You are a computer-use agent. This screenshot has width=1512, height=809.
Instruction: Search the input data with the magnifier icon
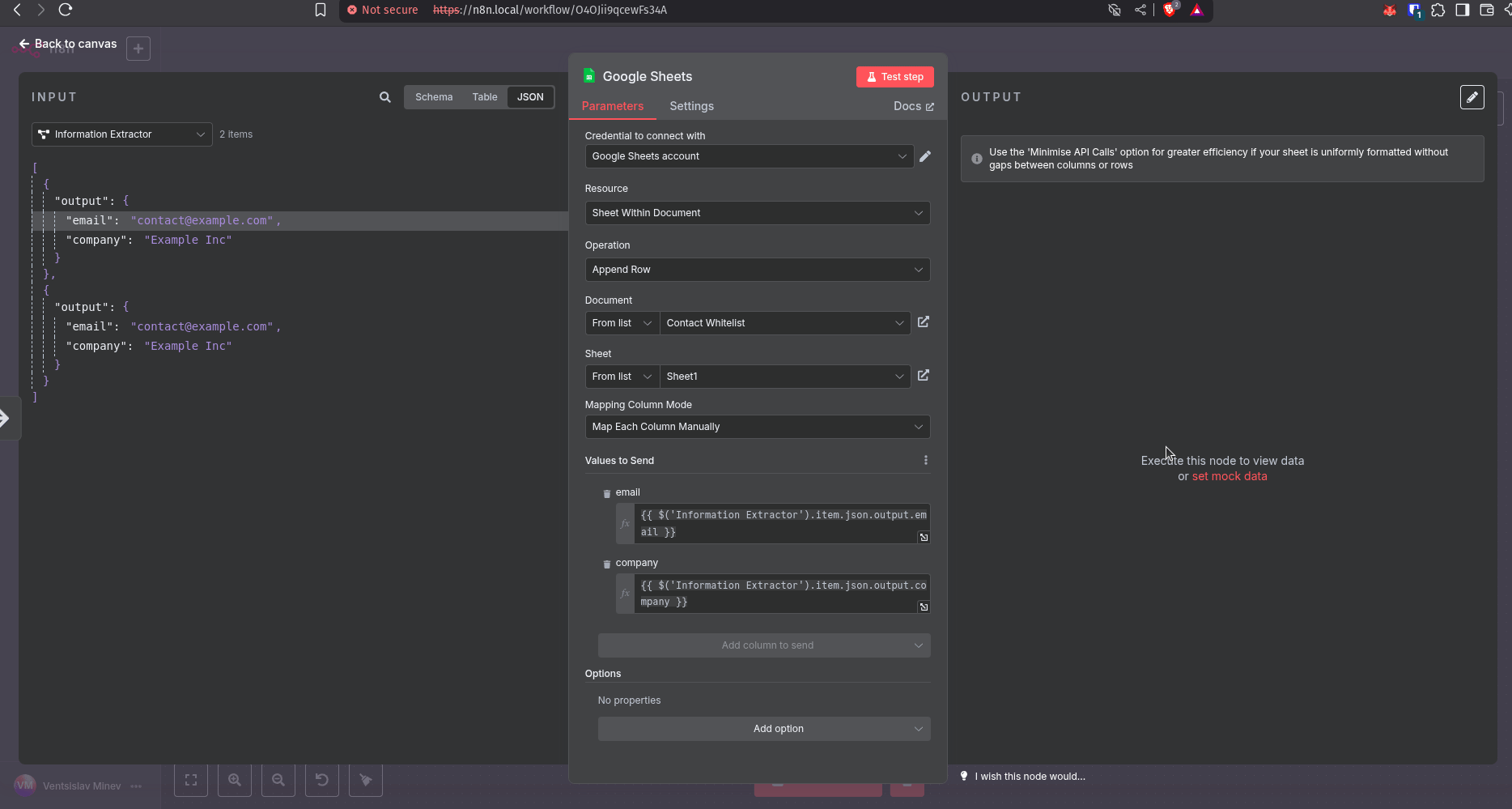pyautogui.click(x=385, y=97)
